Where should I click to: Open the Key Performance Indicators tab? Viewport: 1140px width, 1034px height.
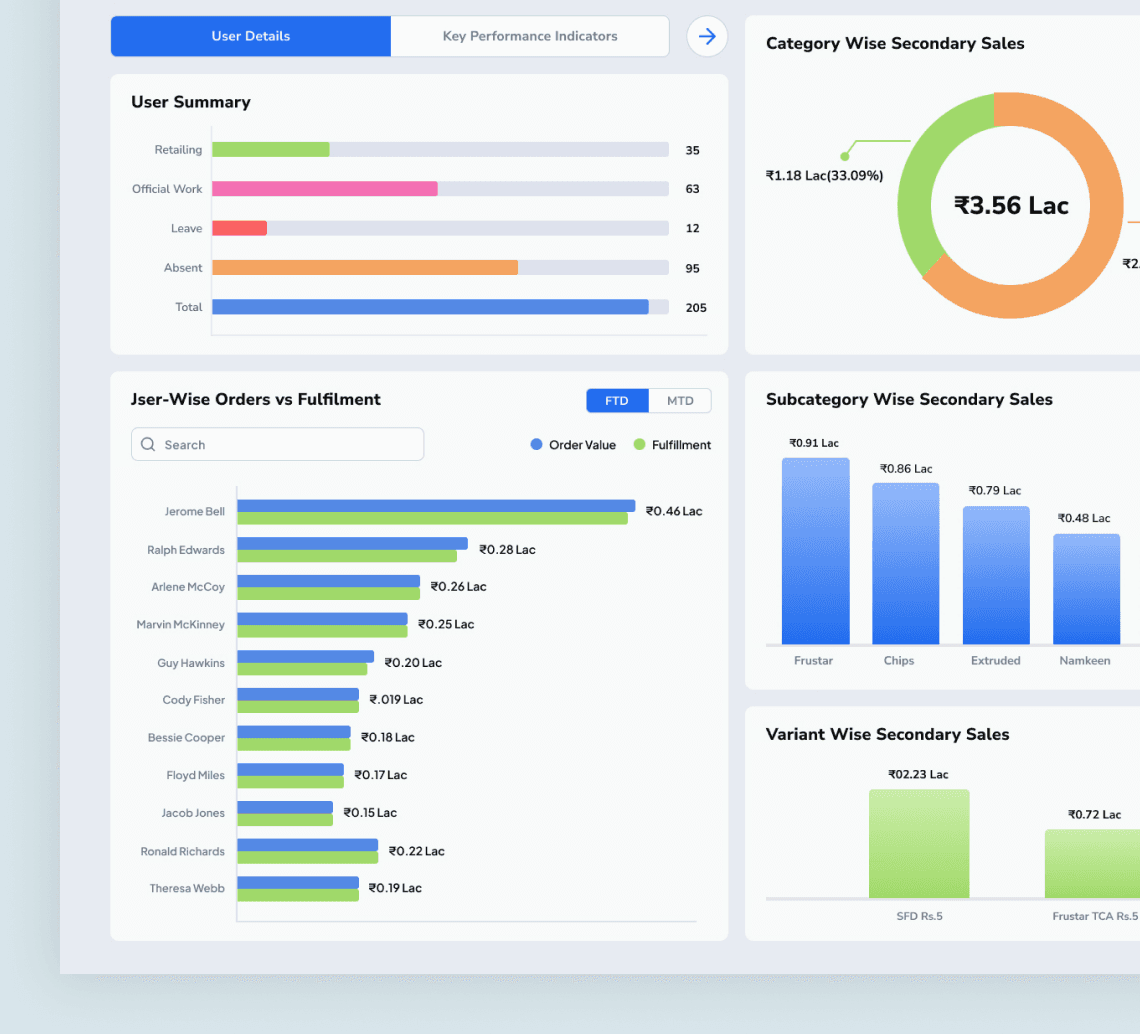530,36
